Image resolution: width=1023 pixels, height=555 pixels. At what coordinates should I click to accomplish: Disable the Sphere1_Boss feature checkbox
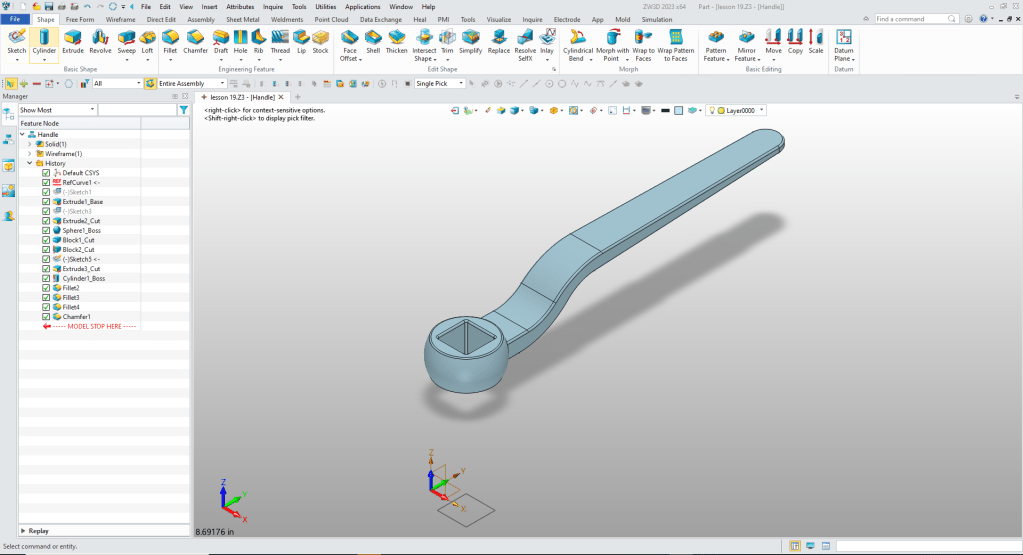coord(46,231)
